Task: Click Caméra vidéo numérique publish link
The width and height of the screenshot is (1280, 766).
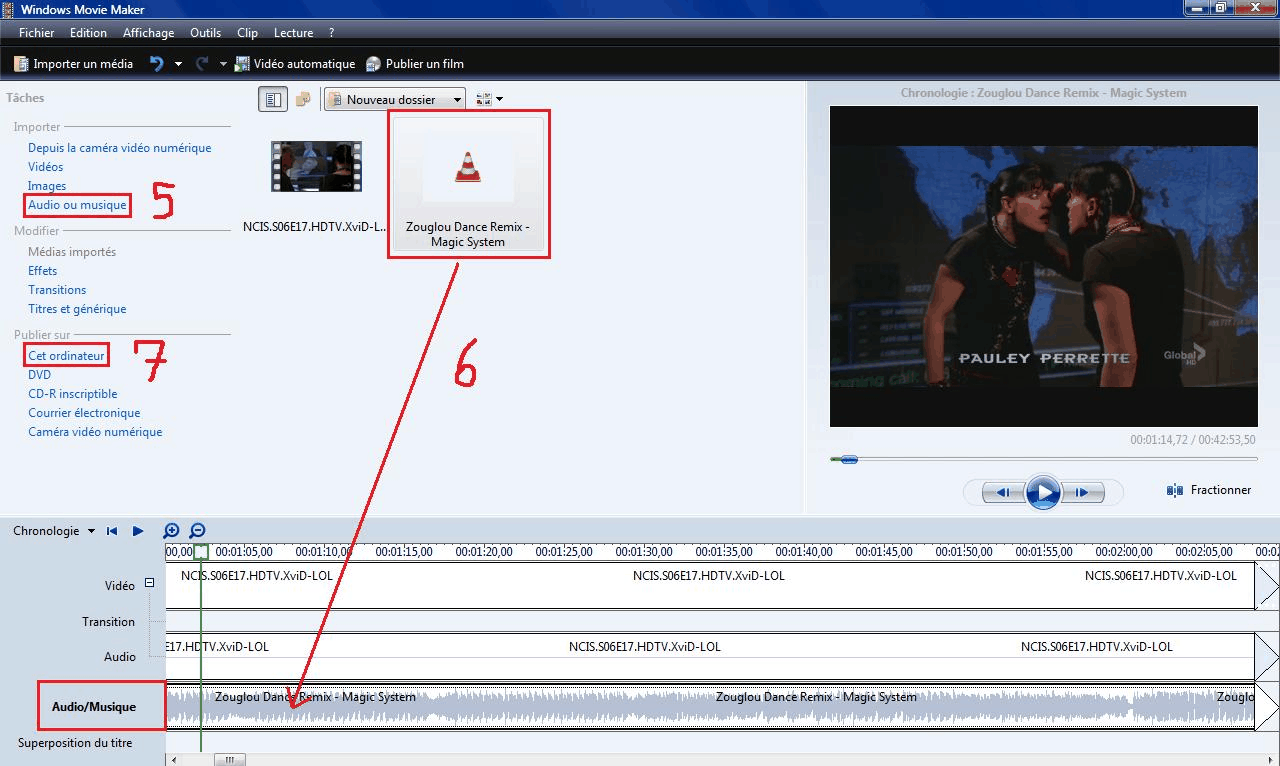Action: pos(95,432)
